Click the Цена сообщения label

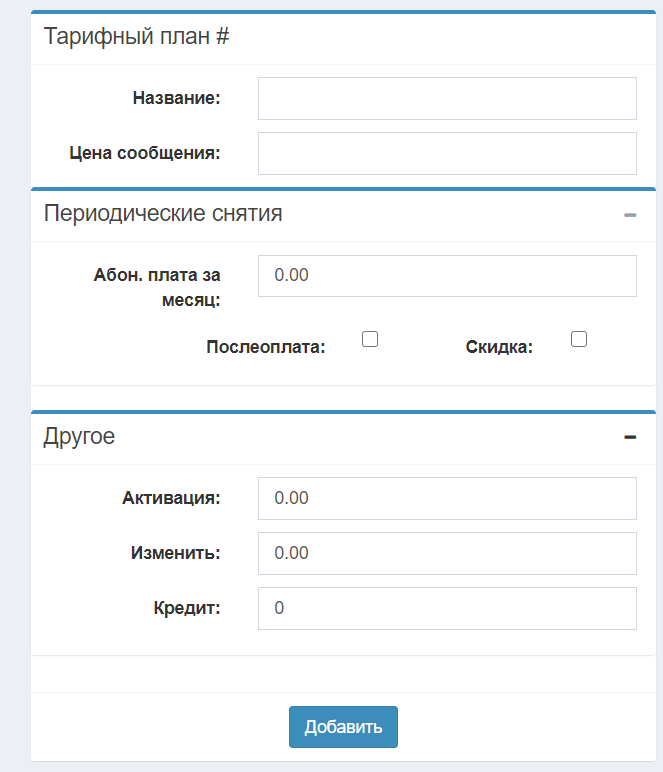[x=144, y=153]
